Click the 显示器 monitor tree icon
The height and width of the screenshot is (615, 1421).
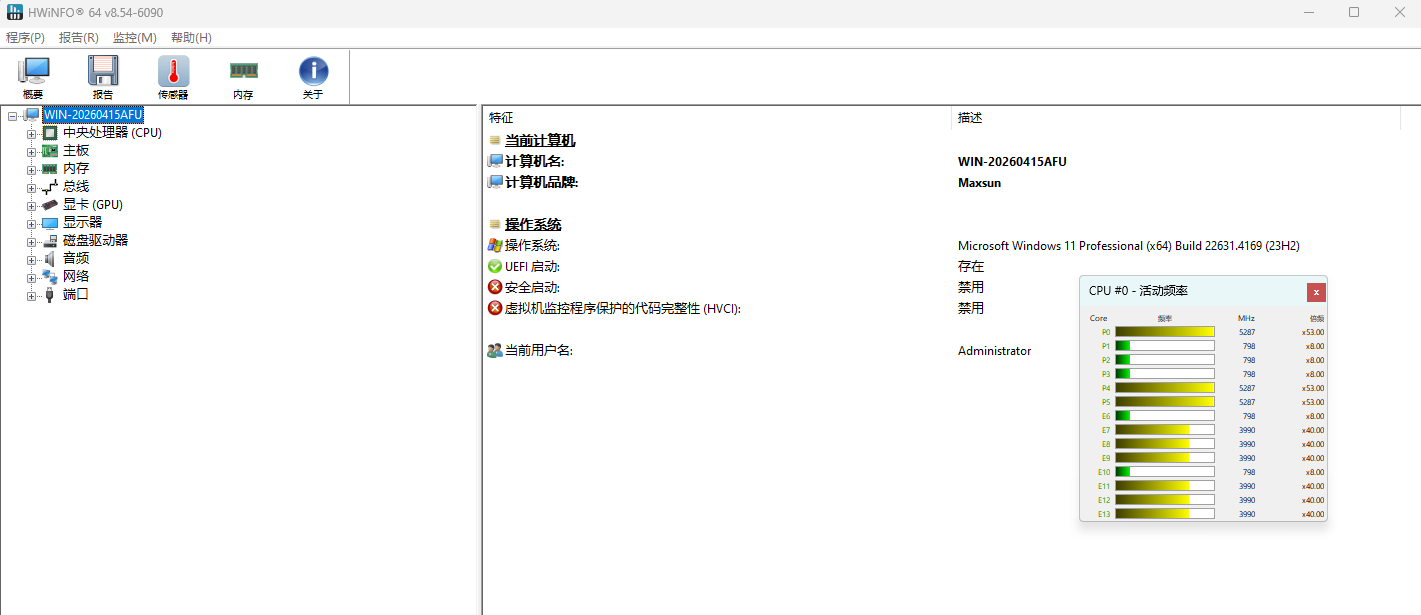point(50,222)
